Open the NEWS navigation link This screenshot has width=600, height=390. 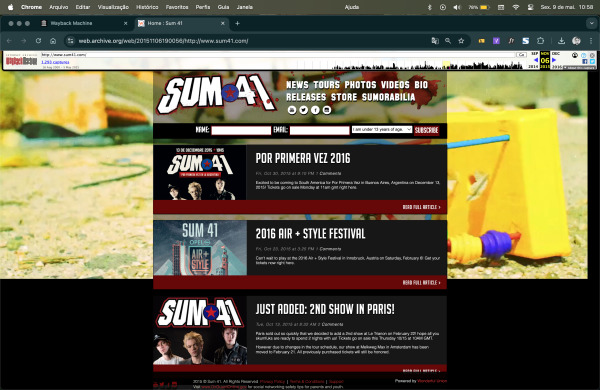click(x=297, y=85)
